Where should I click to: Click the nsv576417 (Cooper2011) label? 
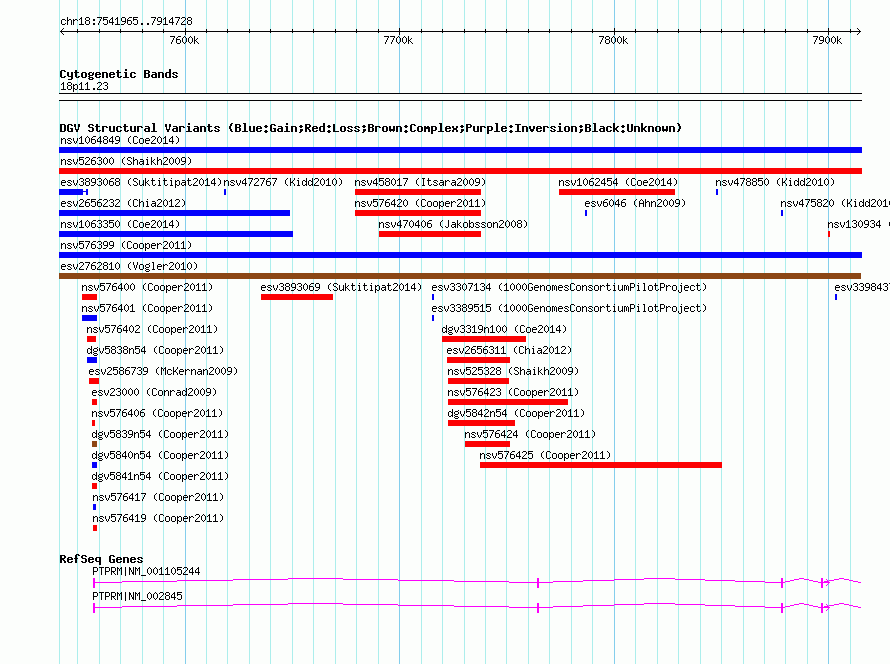point(158,497)
